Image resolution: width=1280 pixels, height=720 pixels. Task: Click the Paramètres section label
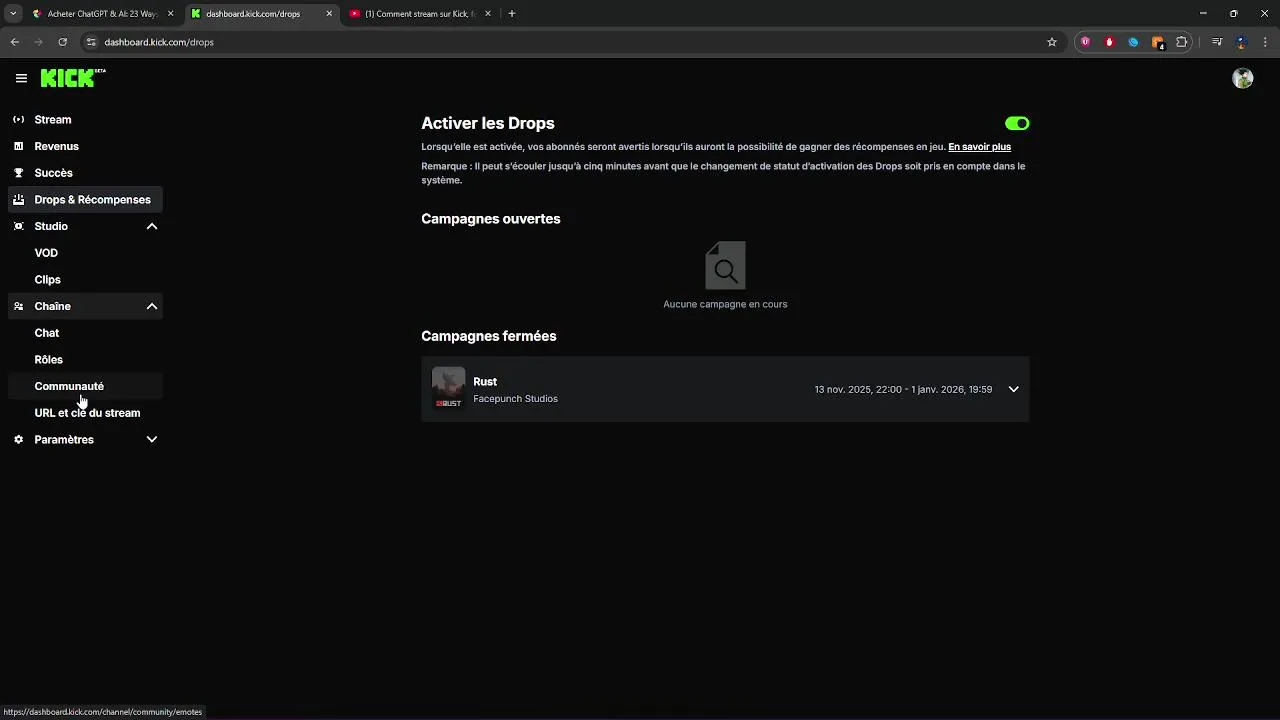(64, 439)
